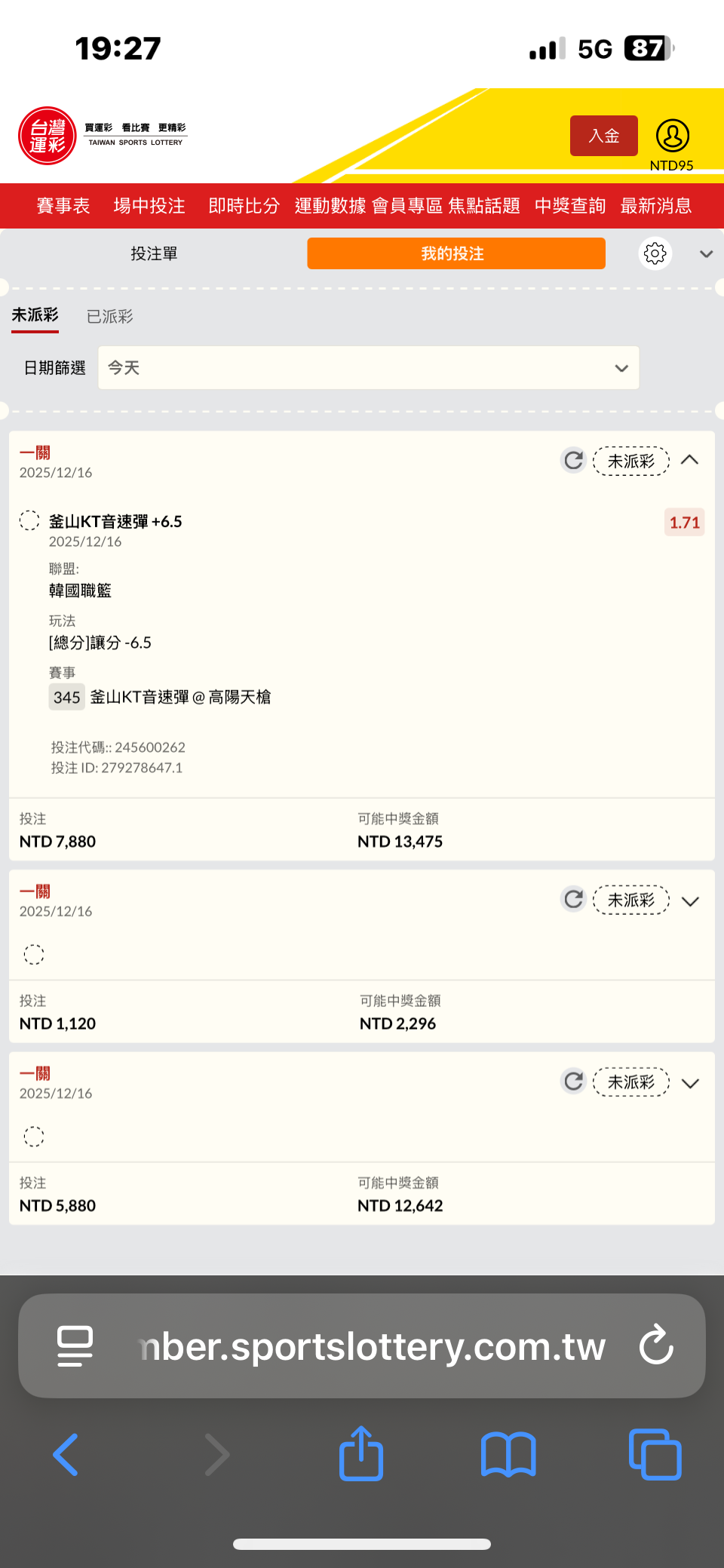Expand the NTD 5,880 bet details
Viewport: 724px width, 1568px height.
click(689, 1083)
